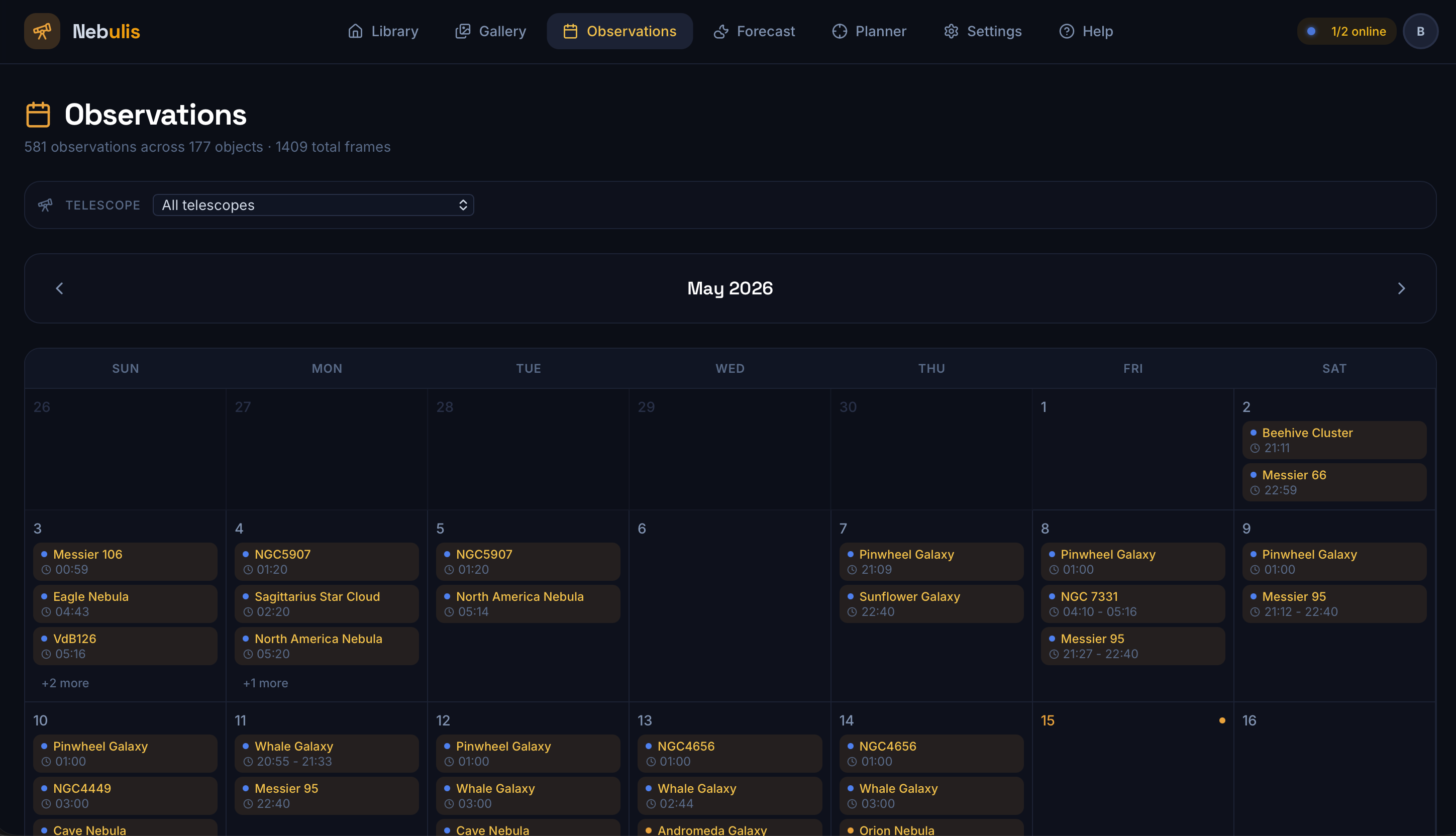Open NGC5907 observation on May 5
This screenshot has height=836, width=1456.
pyautogui.click(x=528, y=562)
